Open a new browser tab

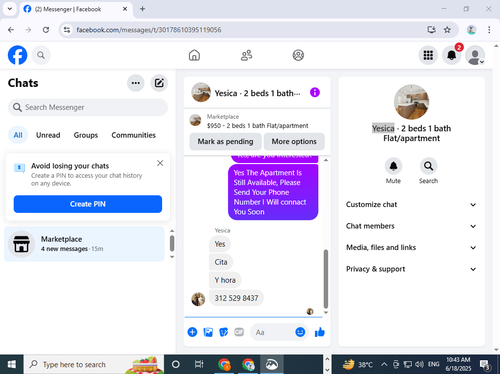pos(142,9)
